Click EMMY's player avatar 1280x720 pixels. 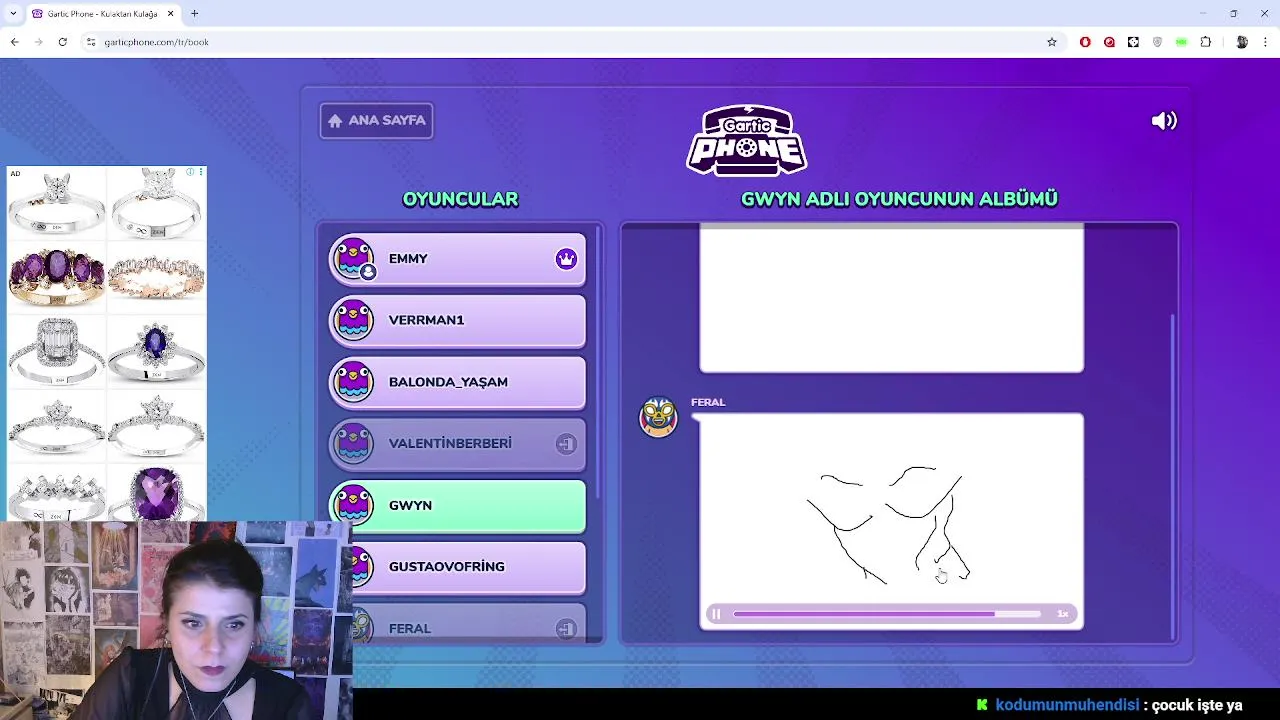(x=354, y=259)
